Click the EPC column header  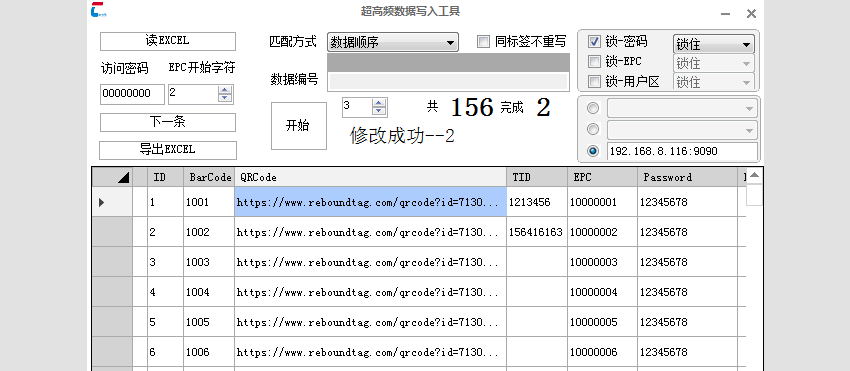pyautogui.click(x=602, y=177)
